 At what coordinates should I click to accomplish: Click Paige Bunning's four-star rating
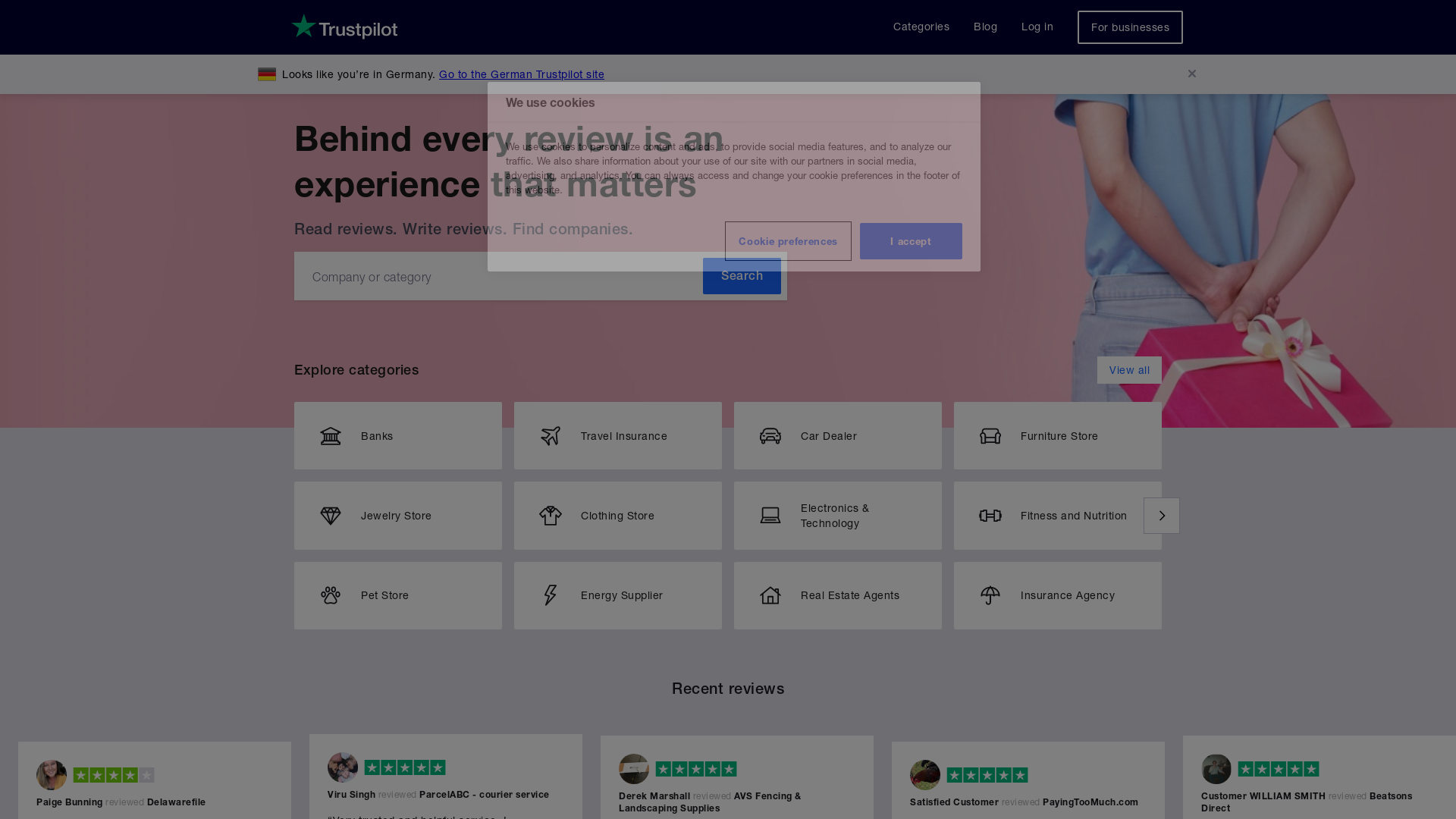click(114, 775)
